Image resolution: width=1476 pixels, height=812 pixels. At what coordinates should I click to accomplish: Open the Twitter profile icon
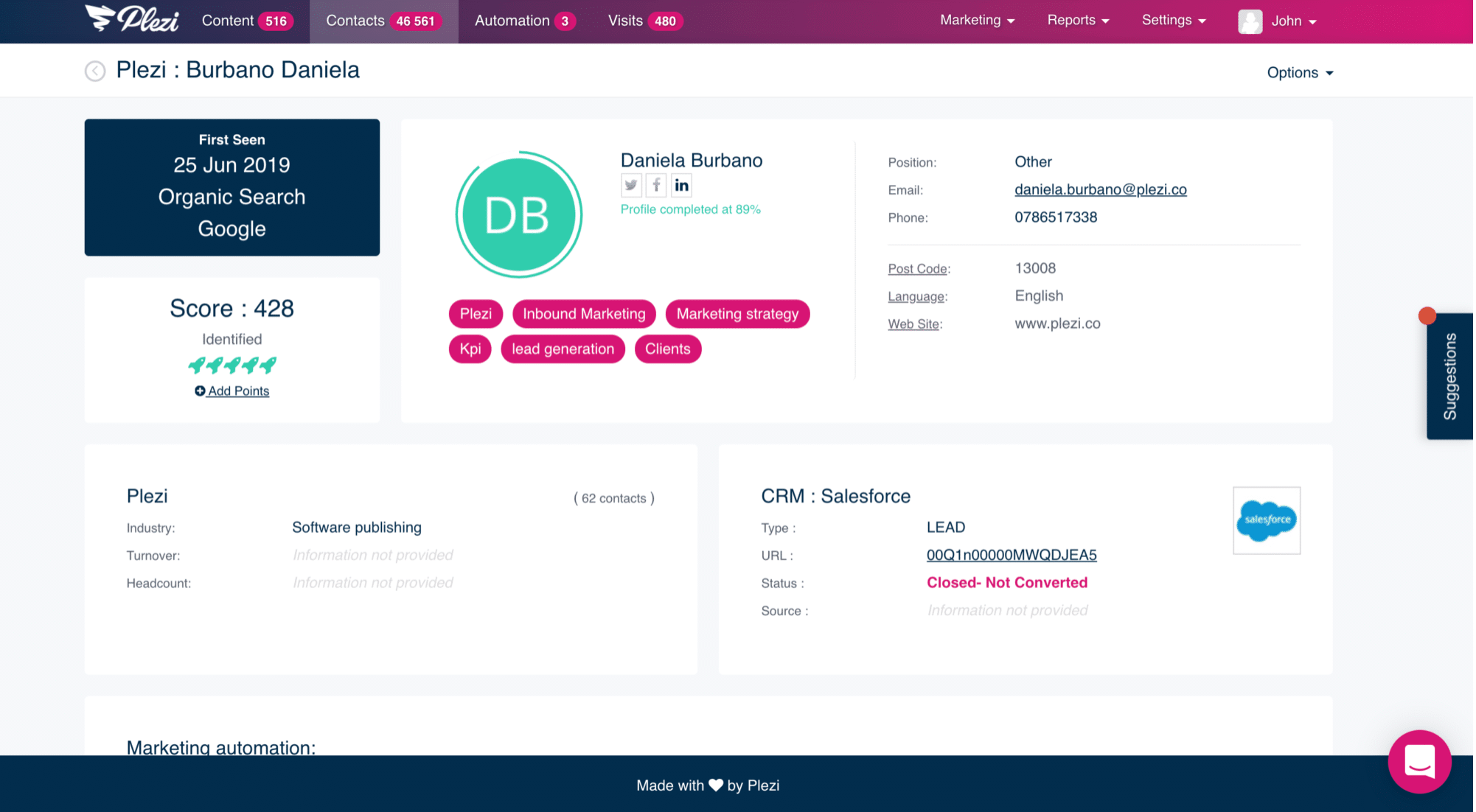631,185
